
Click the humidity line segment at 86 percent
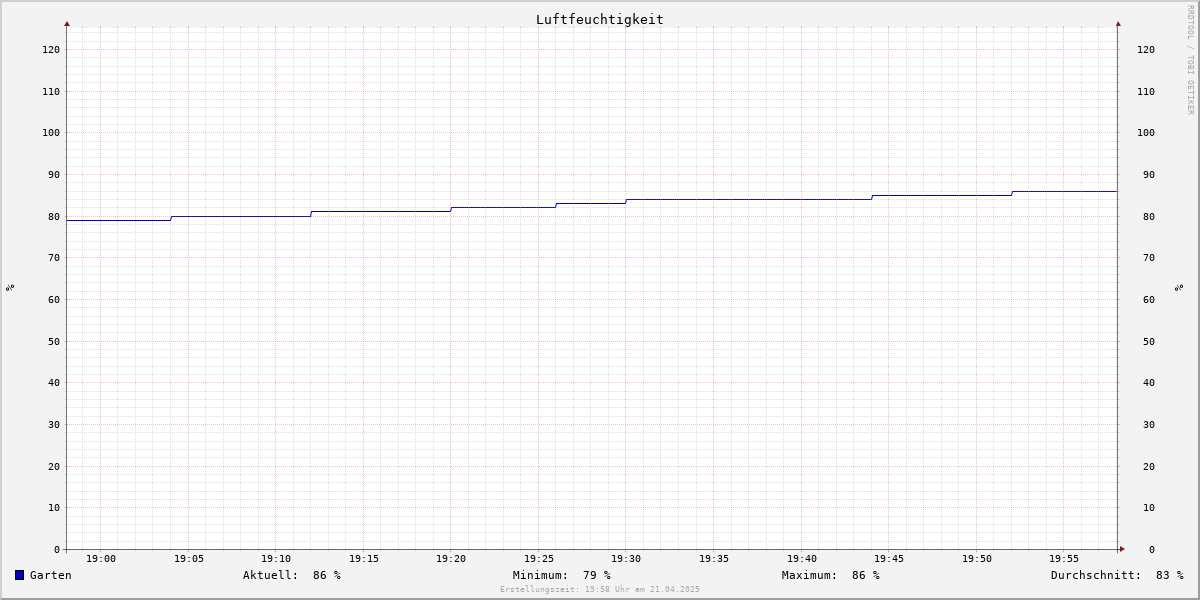[1064, 191]
